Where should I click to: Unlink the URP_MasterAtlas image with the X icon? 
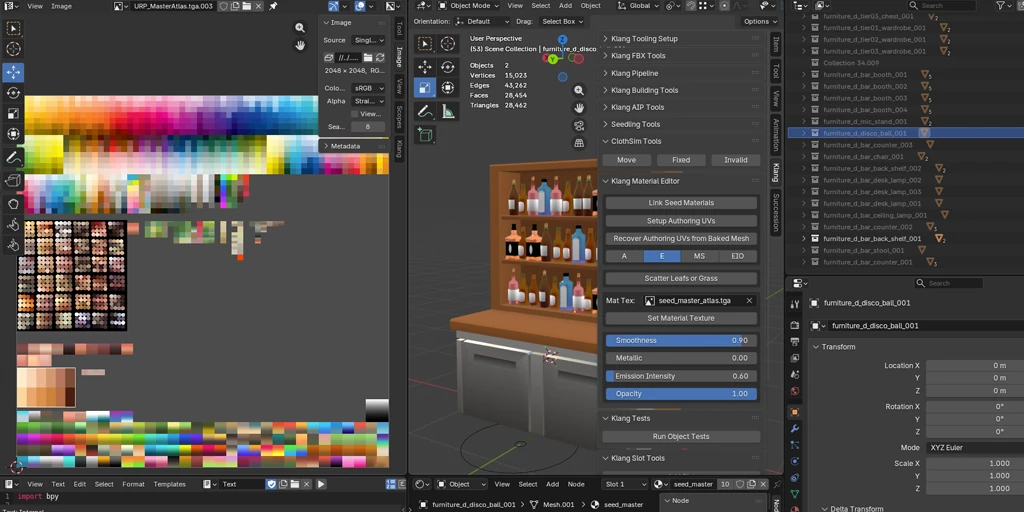(257, 6)
